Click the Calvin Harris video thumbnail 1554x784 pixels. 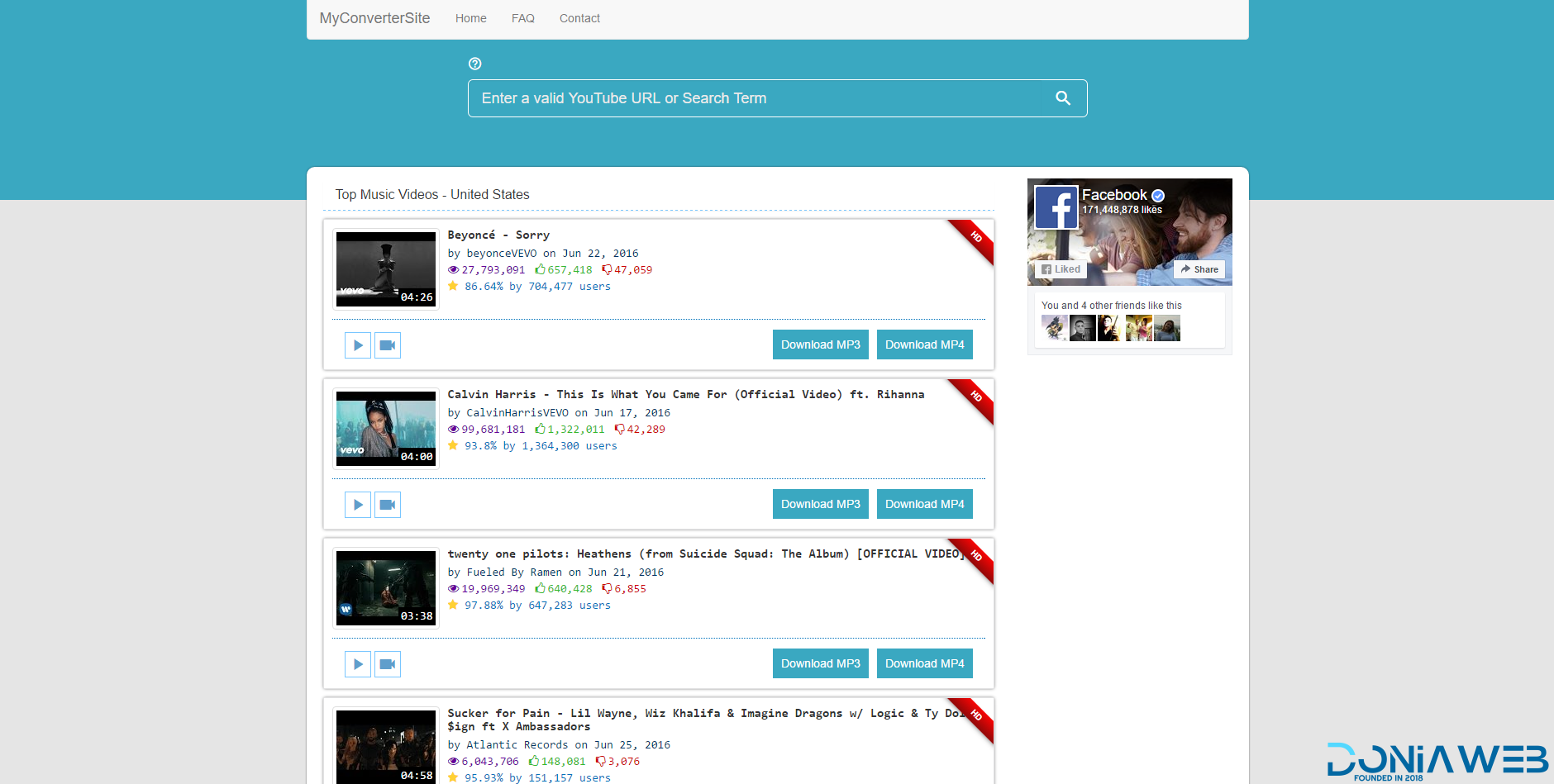[x=386, y=429]
